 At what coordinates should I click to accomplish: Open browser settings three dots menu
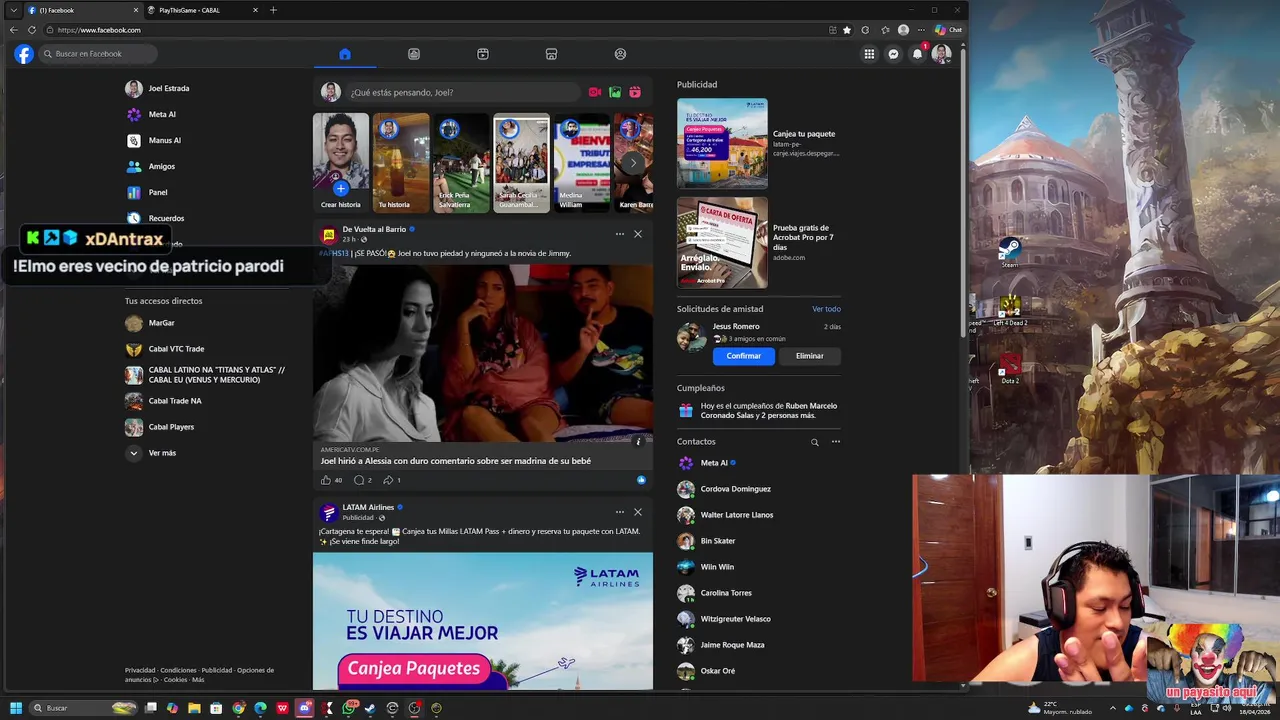click(x=921, y=30)
